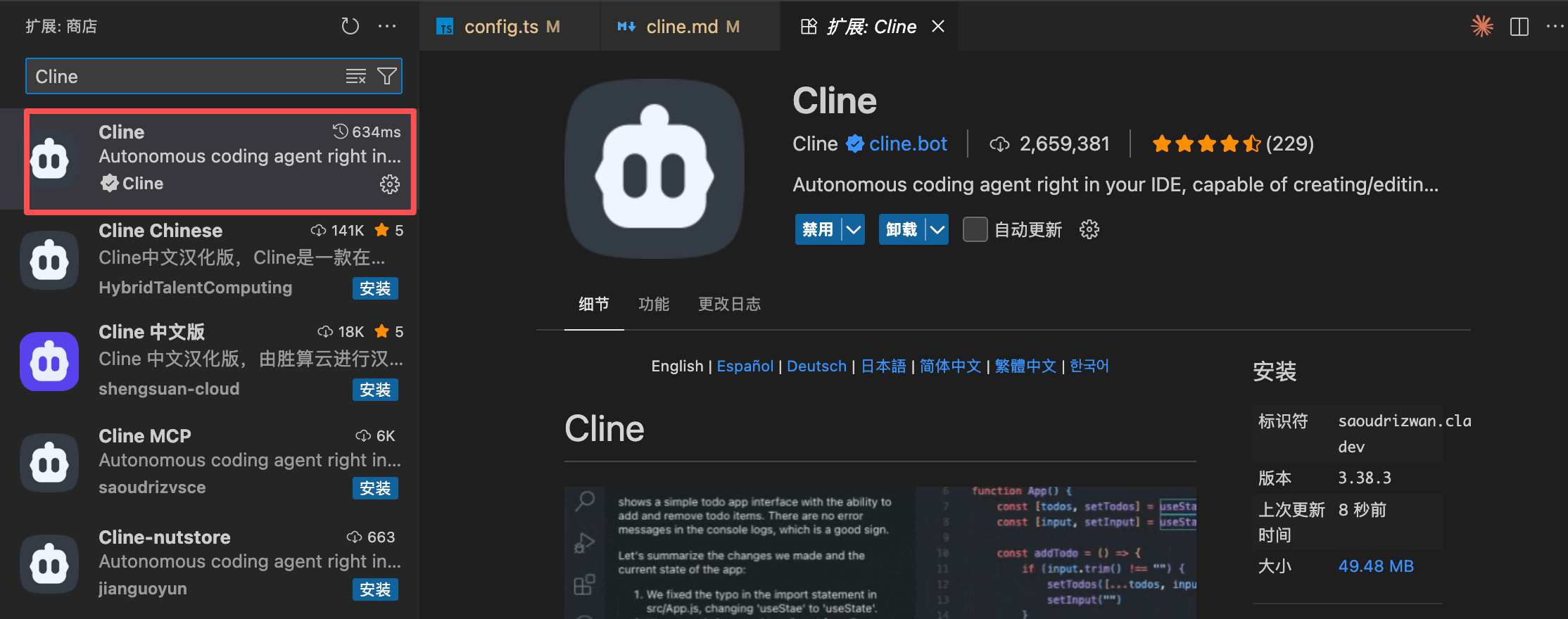
Task: Install Cline Chinese with 安装 button
Action: (x=375, y=288)
